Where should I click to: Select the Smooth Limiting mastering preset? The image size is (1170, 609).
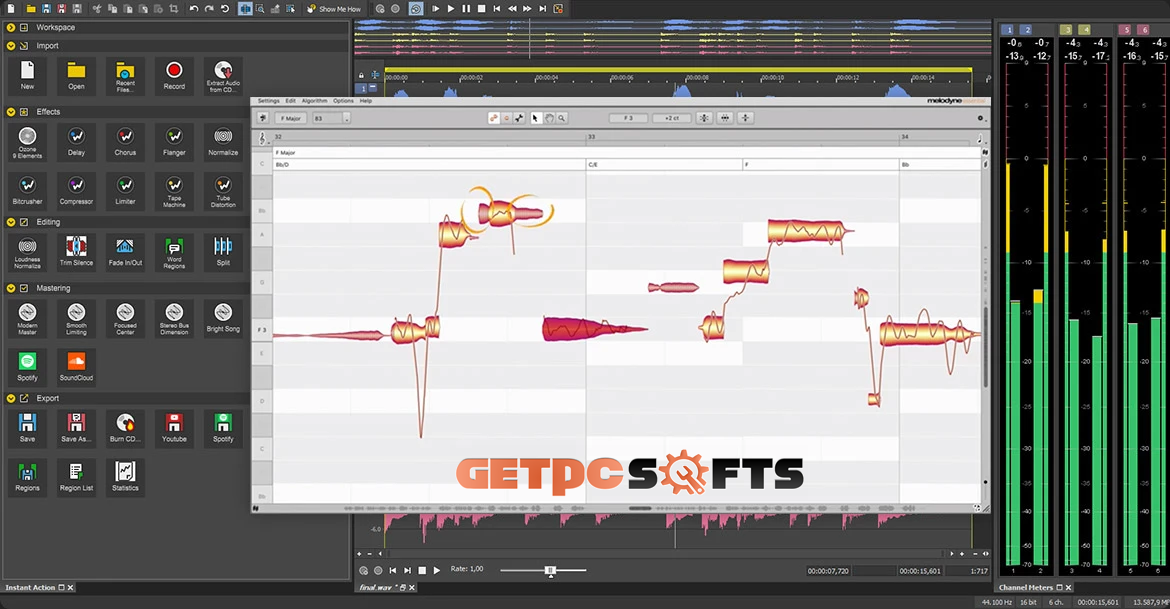[76, 318]
